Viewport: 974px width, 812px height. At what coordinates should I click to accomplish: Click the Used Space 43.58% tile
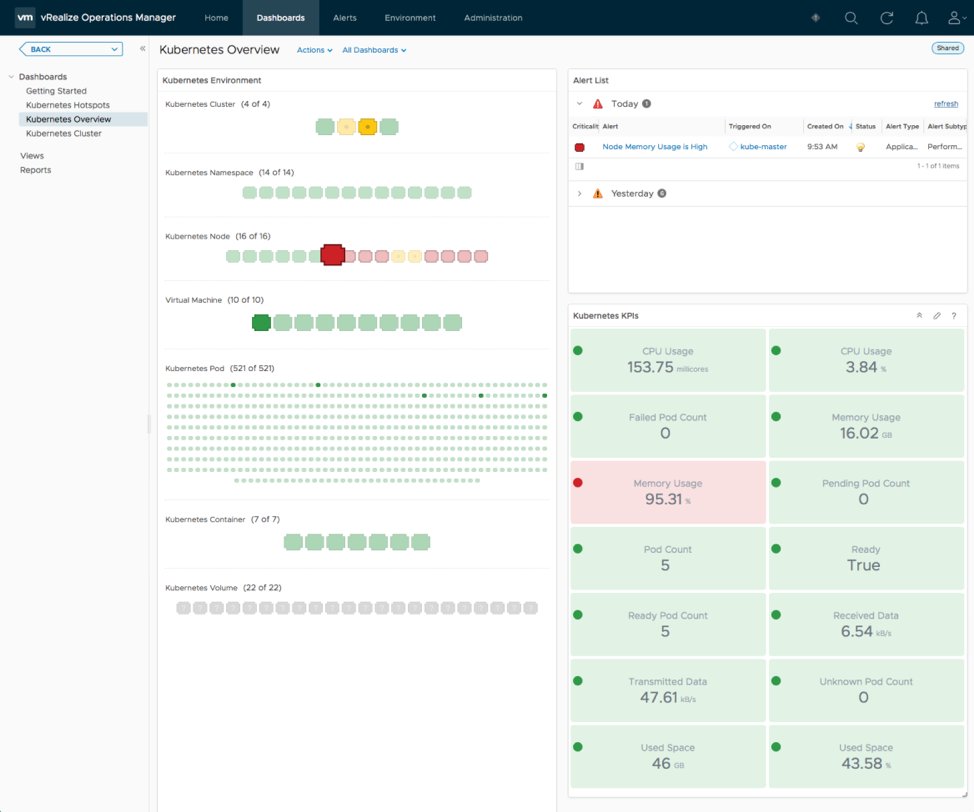pyautogui.click(x=866, y=756)
